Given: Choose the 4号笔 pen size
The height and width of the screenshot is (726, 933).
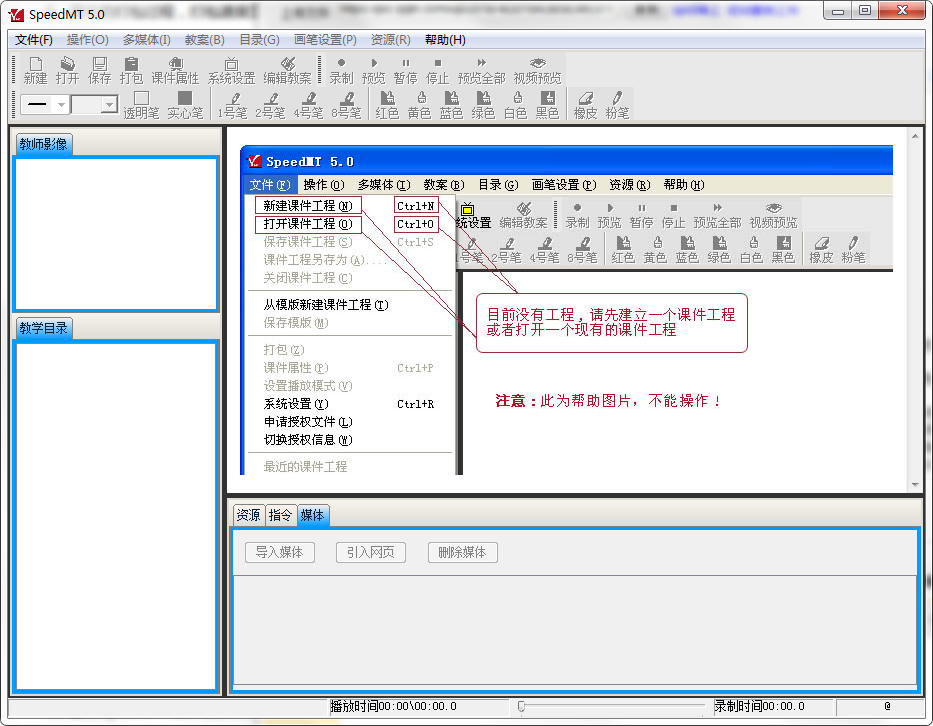Looking at the screenshot, I should [x=308, y=105].
